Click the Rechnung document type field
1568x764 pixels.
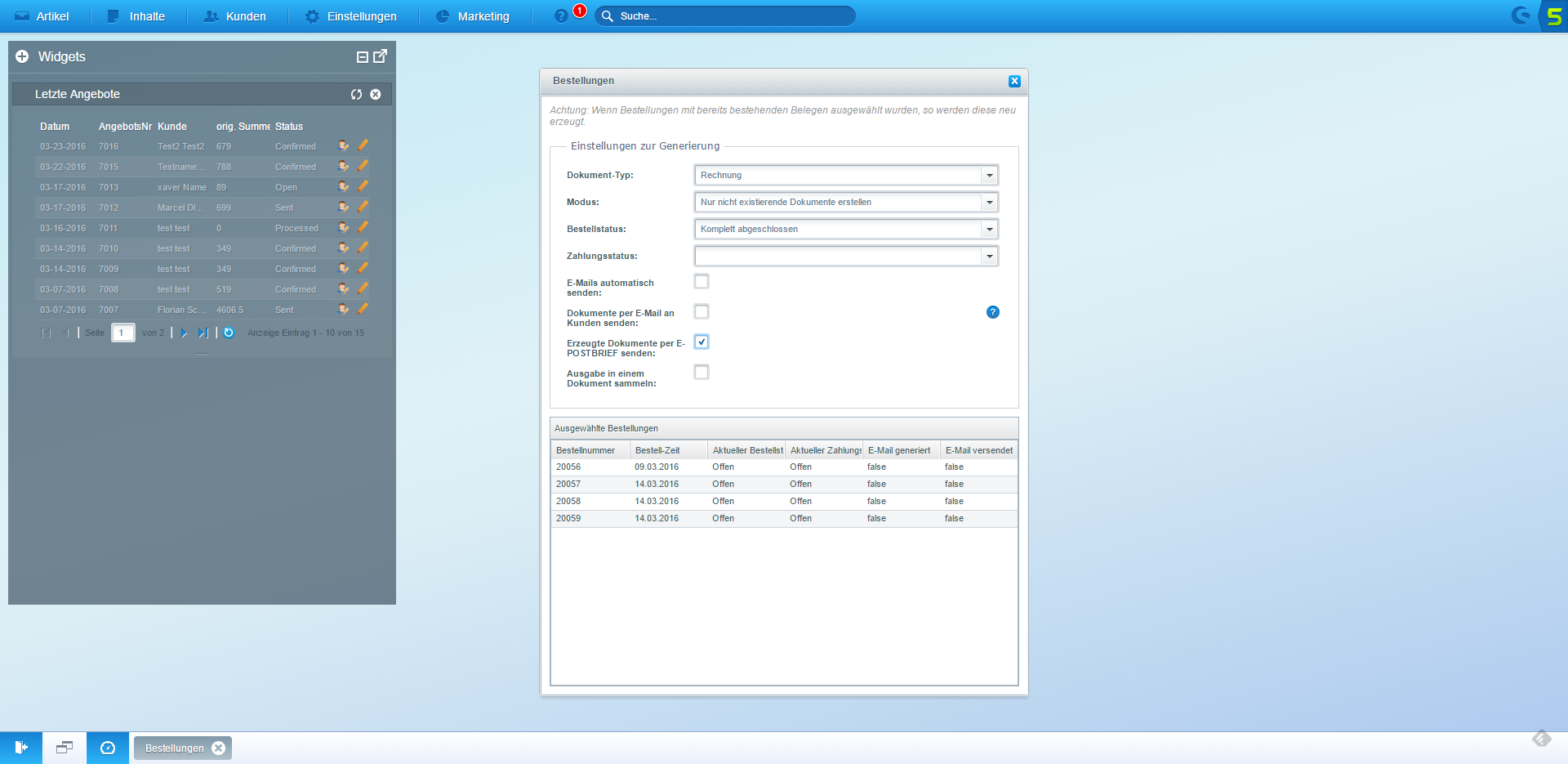[838, 175]
